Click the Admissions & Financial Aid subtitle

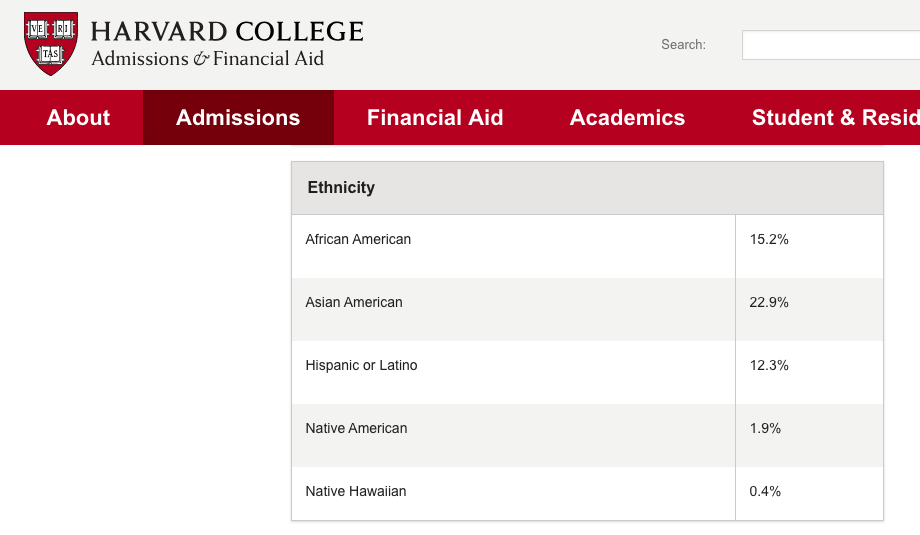(x=208, y=59)
